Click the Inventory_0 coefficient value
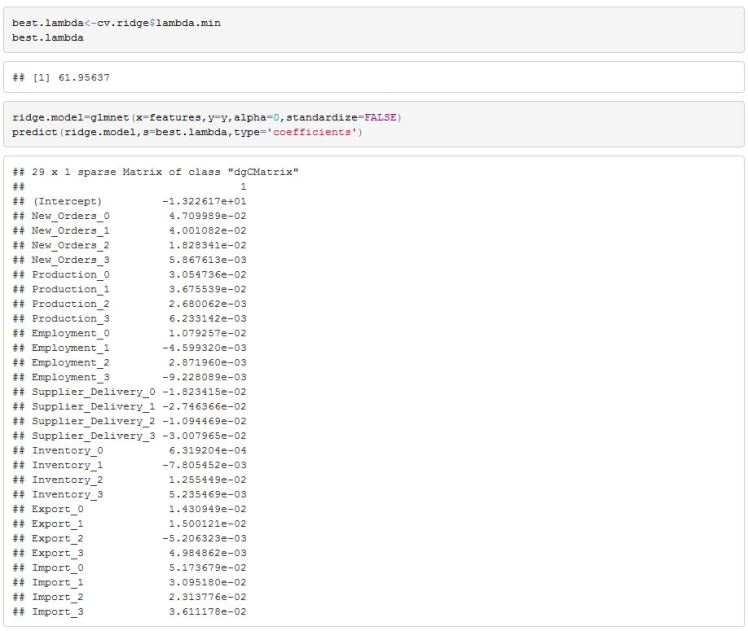The width and height of the screenshot is (748, 631). [x=207, y=450]
